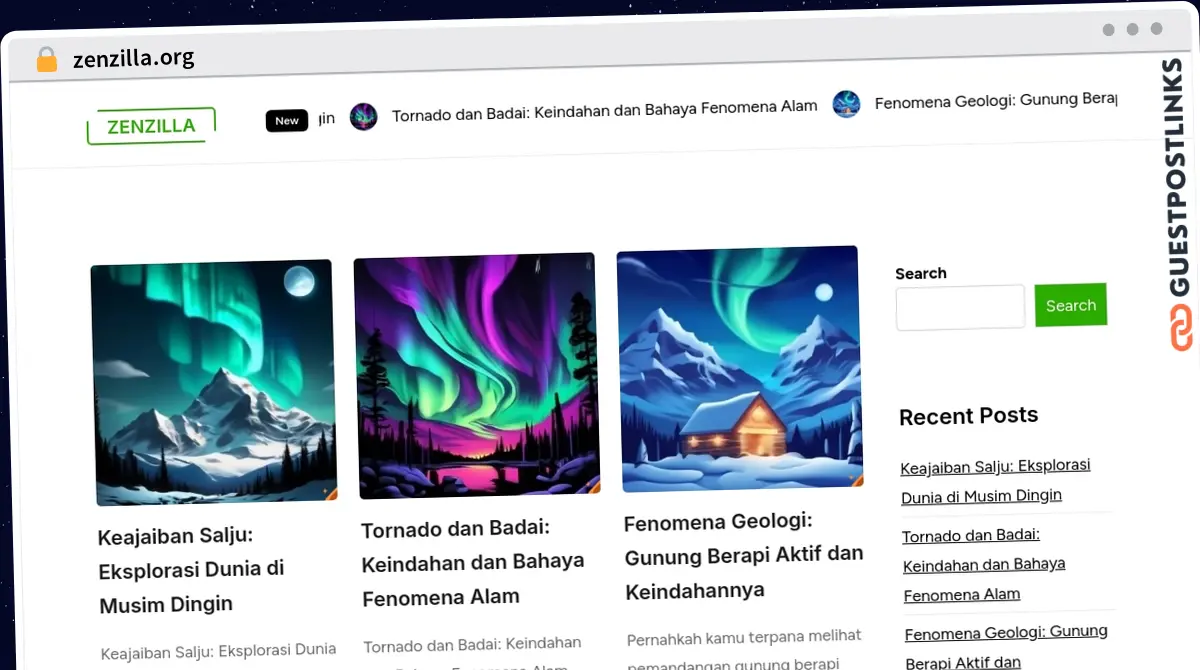The image size is (1200, 670).
Task: Open the Tornado dan Badai link under Recent Posts
Action: [x=983, y=564]
